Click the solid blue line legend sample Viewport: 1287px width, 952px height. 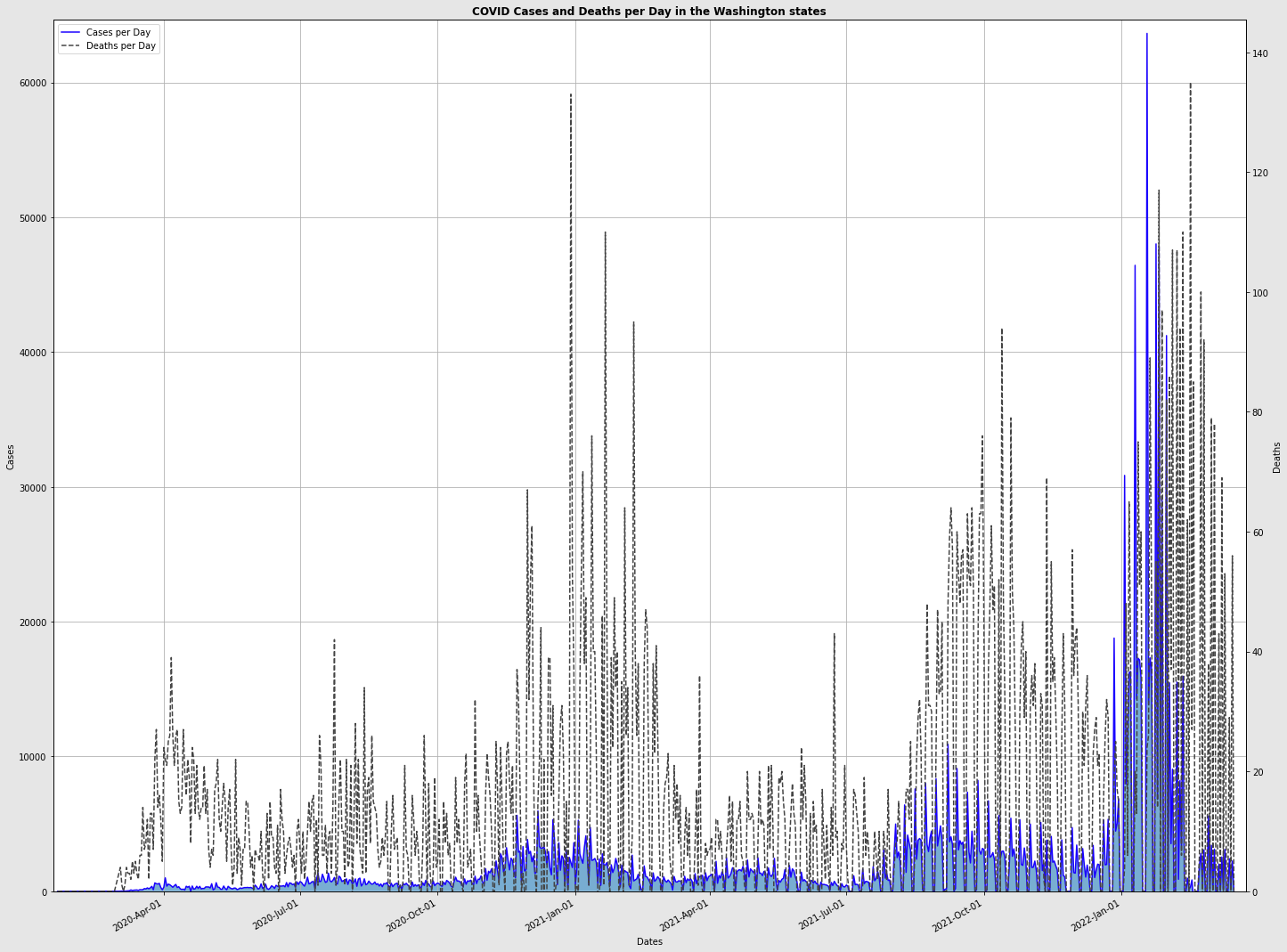71,32
